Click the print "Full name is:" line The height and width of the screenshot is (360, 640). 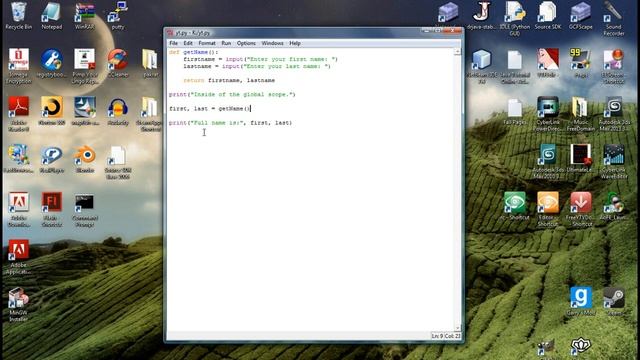coord(231,122)
